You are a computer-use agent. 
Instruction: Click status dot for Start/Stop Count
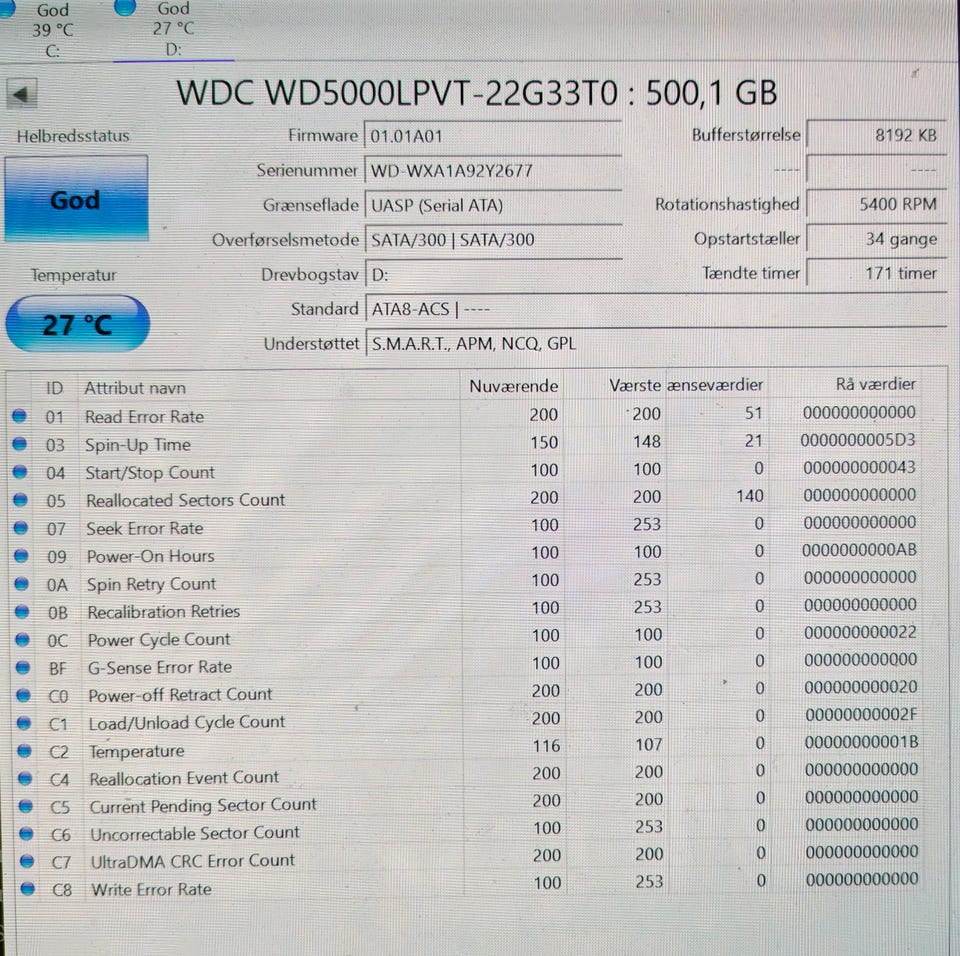20,472
